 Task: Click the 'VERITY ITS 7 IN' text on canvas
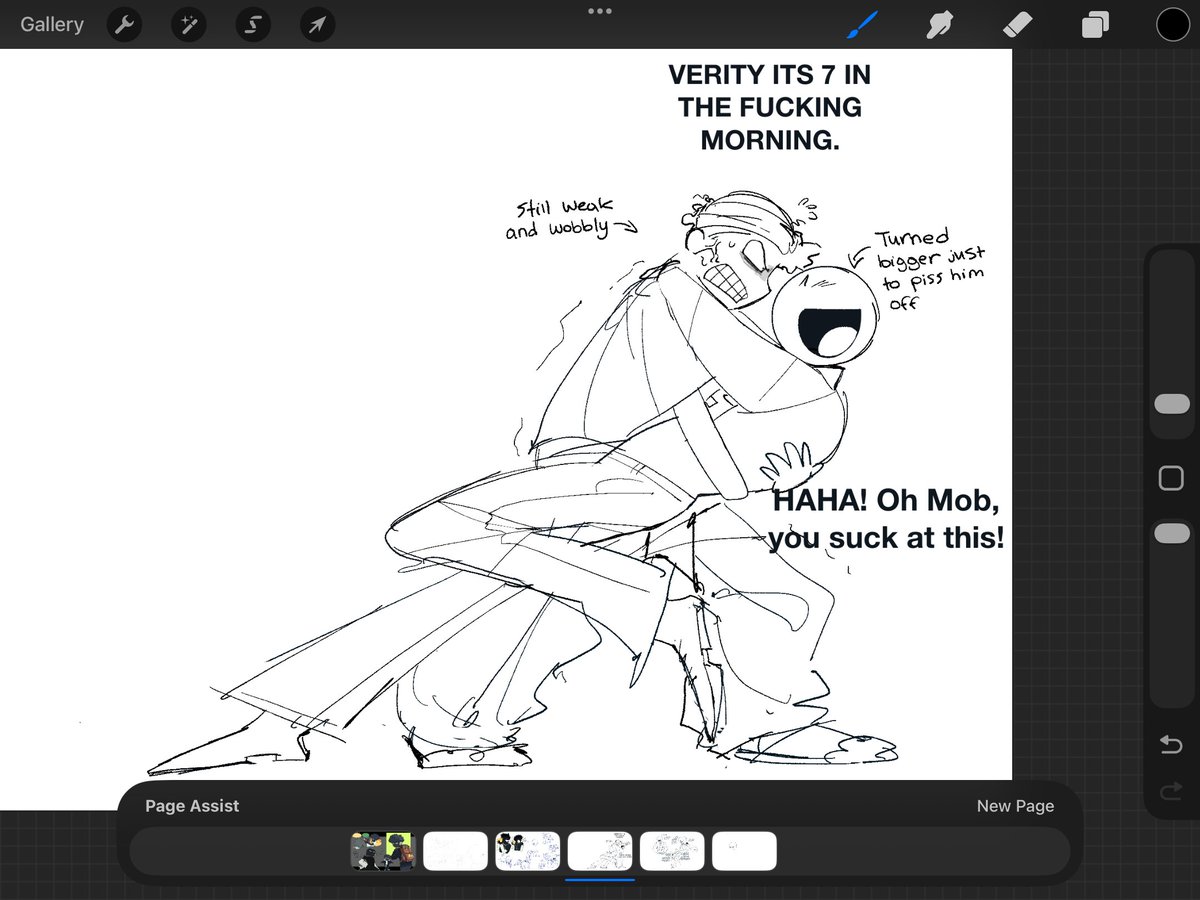(769, 75)
